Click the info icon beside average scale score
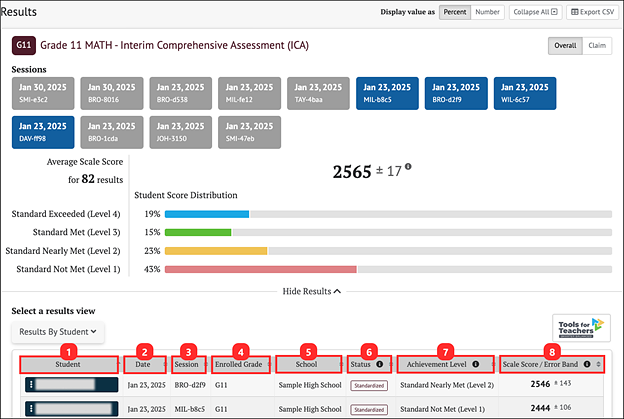This screenshot has height=419, width=624. [x=409, y=168]
